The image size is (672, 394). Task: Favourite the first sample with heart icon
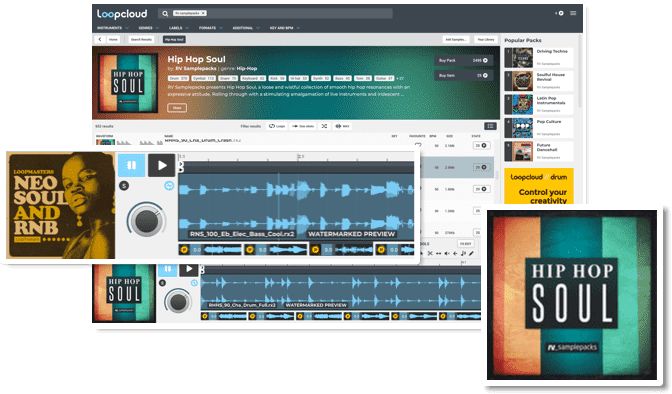click(418, 144)
